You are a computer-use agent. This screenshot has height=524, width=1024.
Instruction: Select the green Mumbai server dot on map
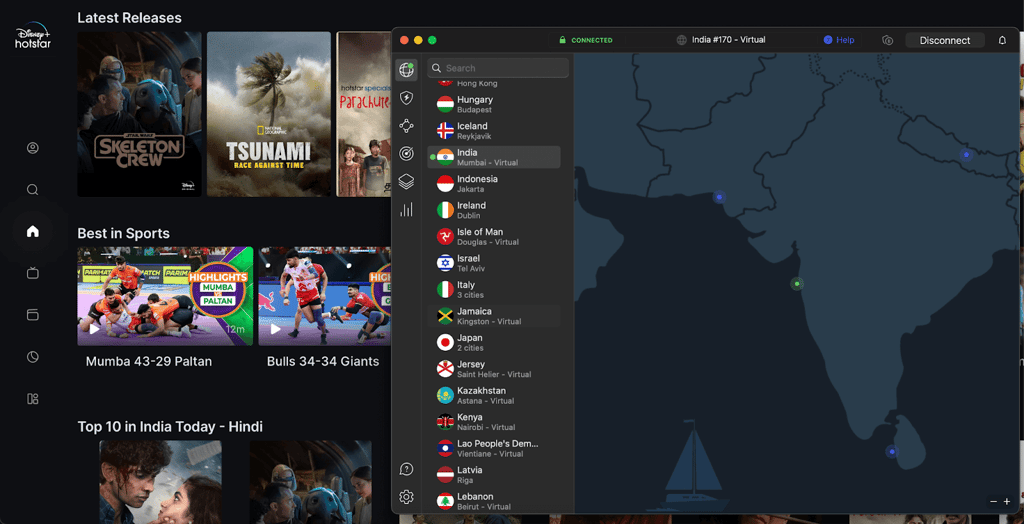(797, 284)
